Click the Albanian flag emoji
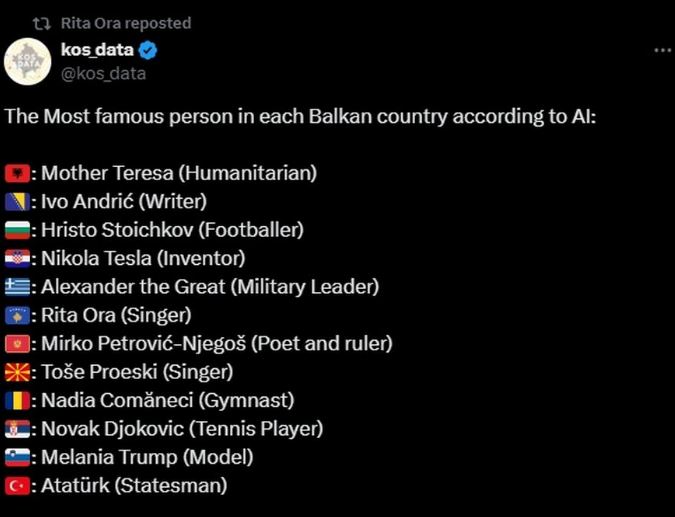675x517 pixels. [x=17, y=174]
